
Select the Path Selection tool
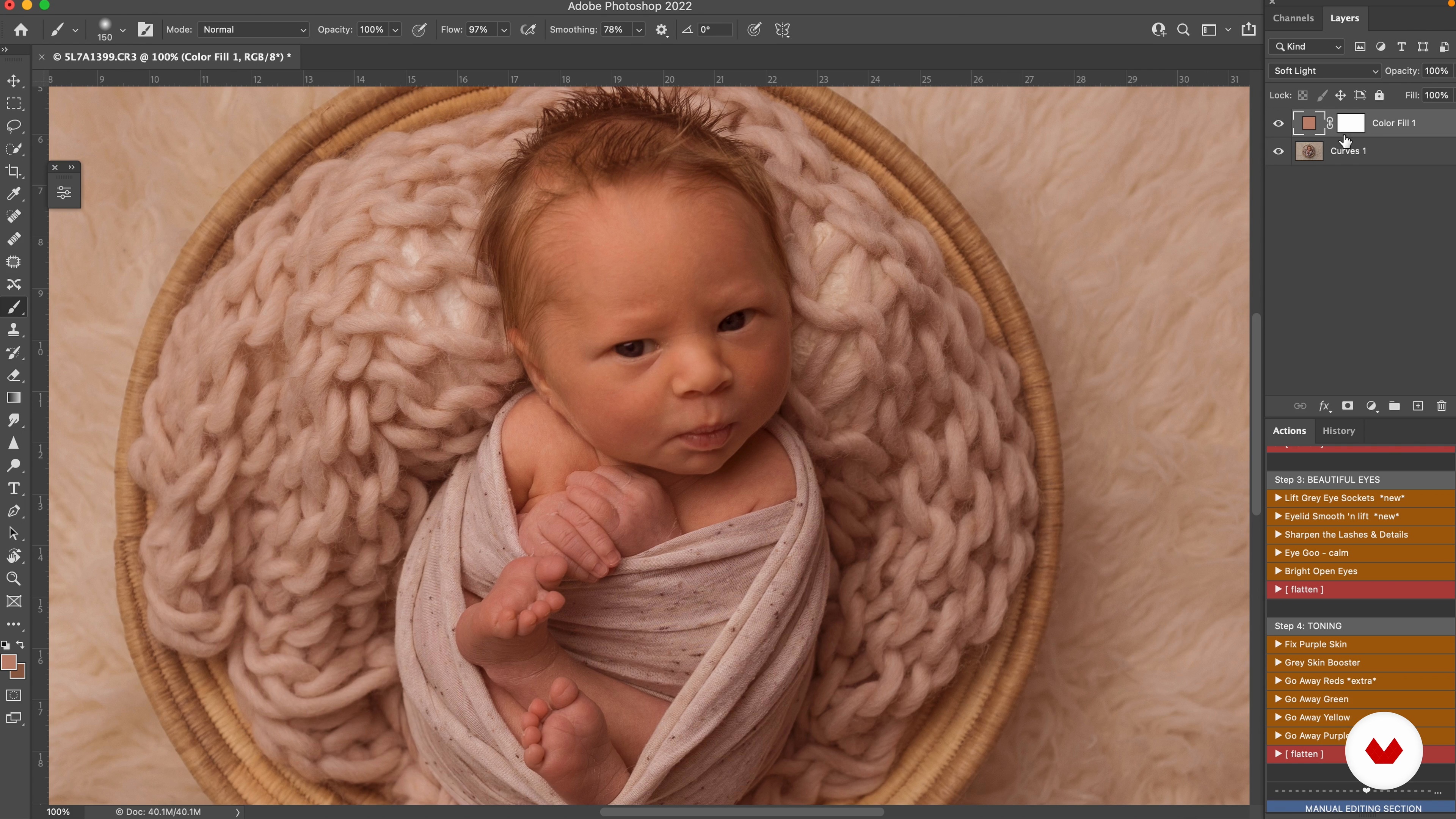tap(14, 533)
